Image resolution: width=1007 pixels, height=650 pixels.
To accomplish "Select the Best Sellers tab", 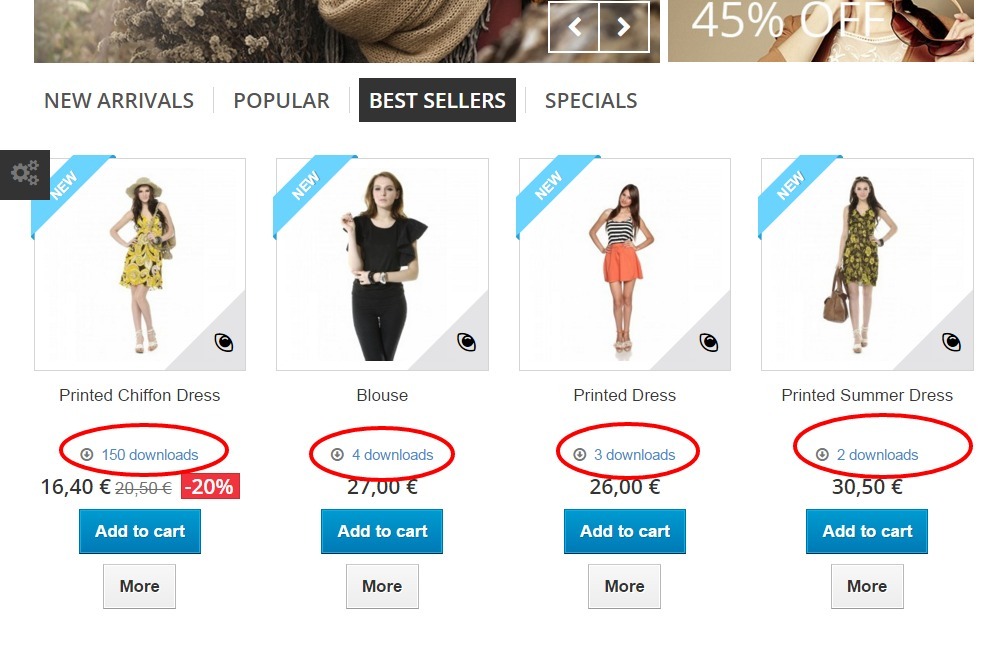I will coord(437,100).
